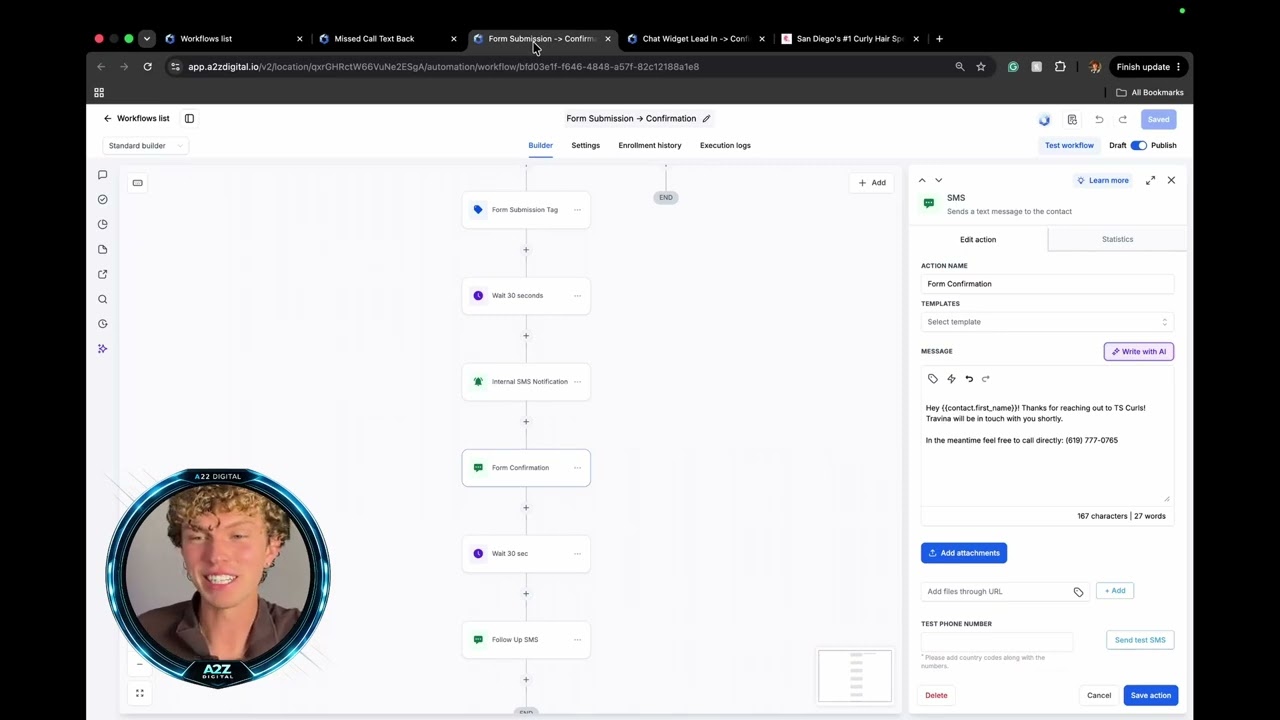Click the keyboard shortcuts icon on the canvas
This screenshot has width=1280, height=720.
(138, 183)
